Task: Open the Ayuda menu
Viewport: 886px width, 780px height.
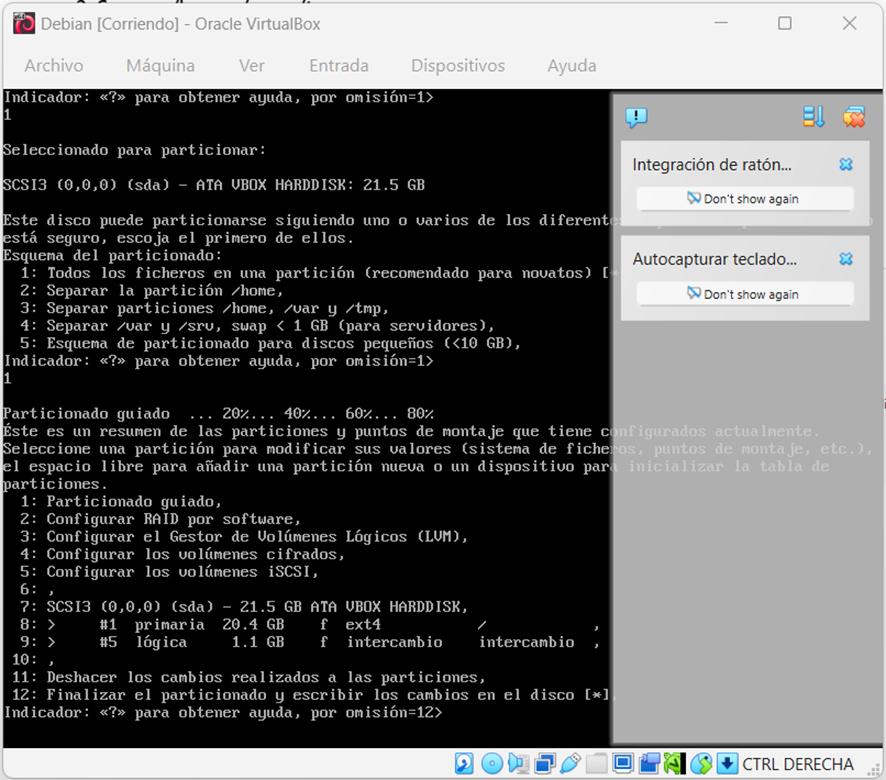Action: coord(571,66)
